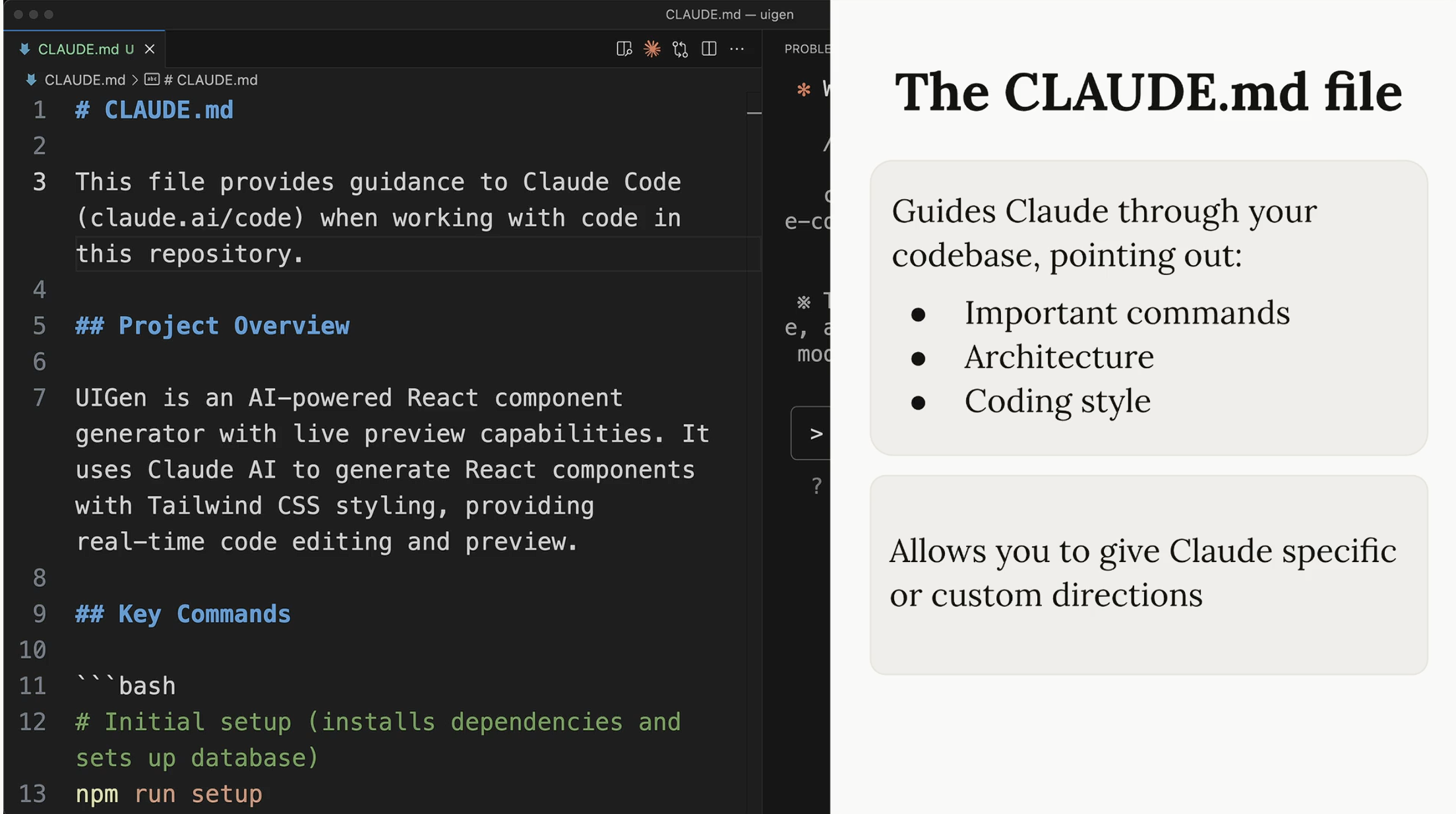This screenshot has width=1456, height=814.
Task: Click text 'UIGen is an AI-powered React component'
Action: (349, 398)
